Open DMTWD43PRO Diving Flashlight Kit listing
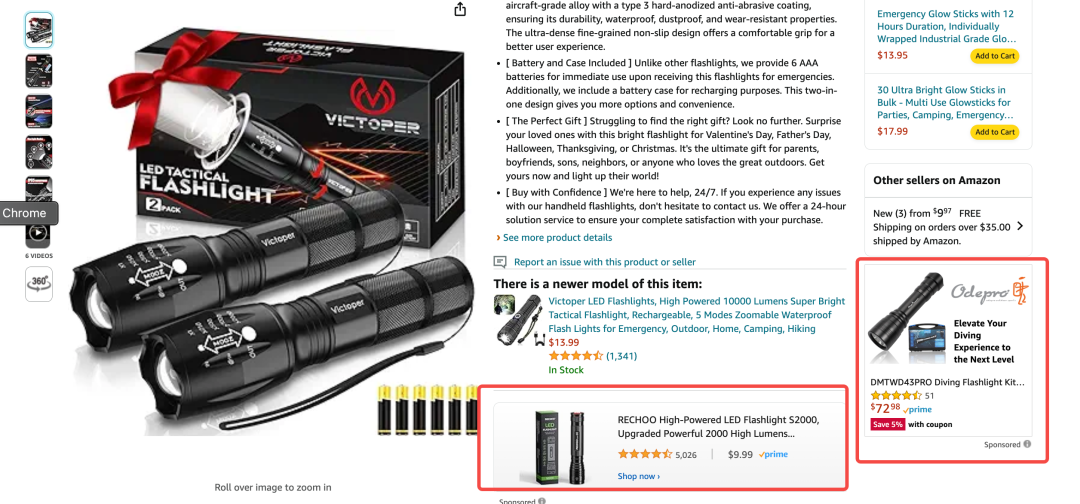The image size is (1080, 504). click(947, 382)
